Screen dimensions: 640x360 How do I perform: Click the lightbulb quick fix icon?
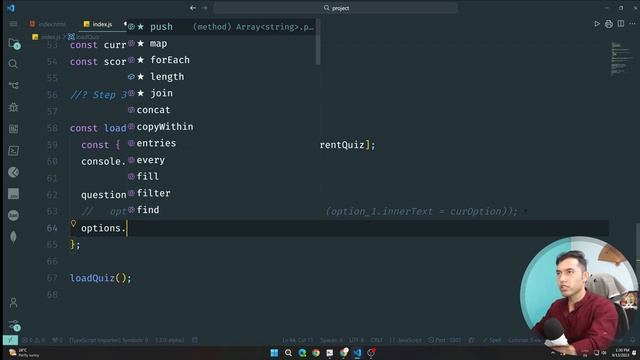(73, 224)
